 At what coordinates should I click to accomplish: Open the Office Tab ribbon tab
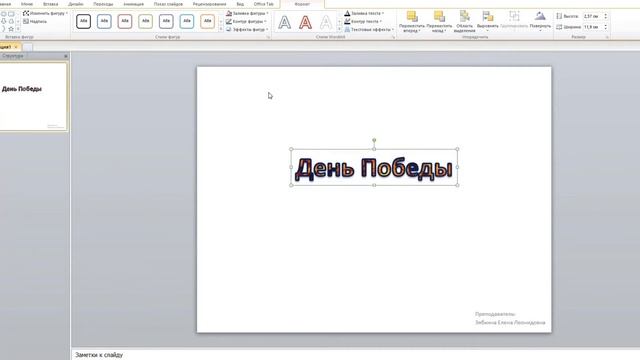(x=264, y=4)
